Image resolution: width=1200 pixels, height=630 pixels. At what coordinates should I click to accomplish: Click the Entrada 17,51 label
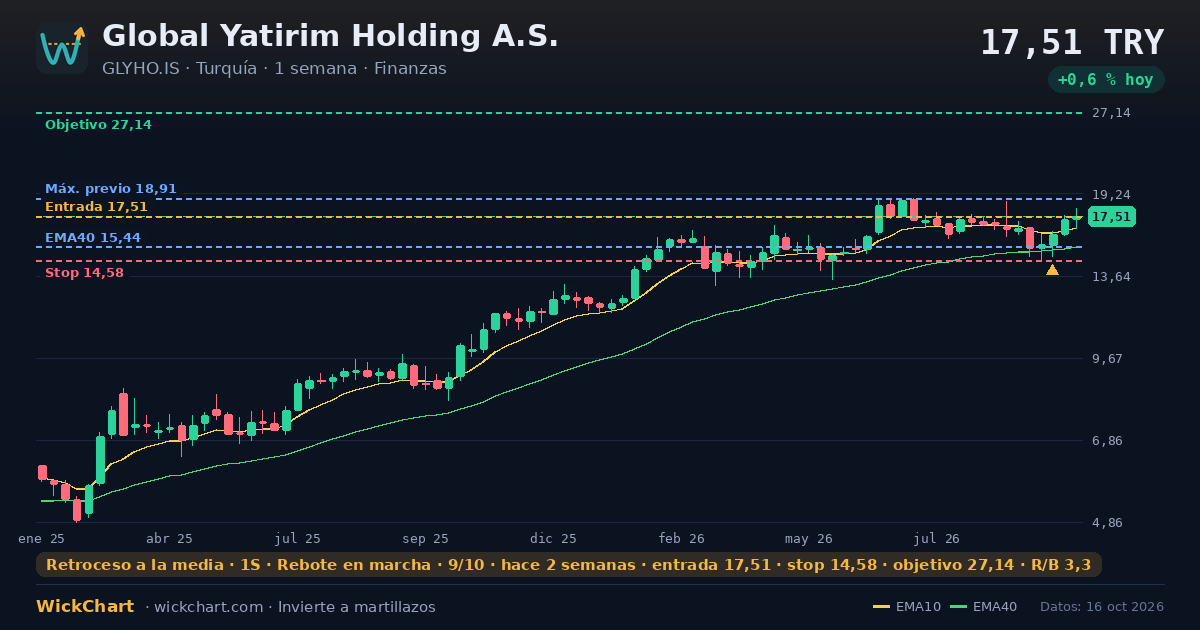click(x=96, y=207)
